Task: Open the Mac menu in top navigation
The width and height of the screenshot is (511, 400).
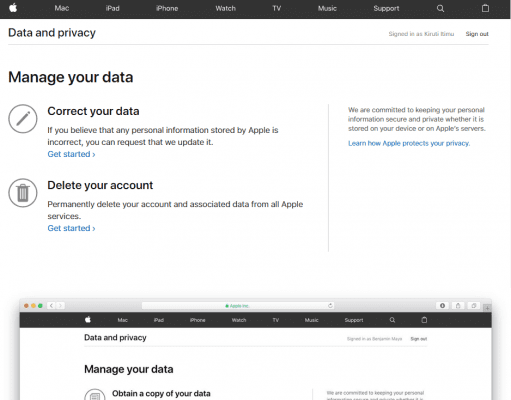Action: pyautogui.click(x=62, y=8)
